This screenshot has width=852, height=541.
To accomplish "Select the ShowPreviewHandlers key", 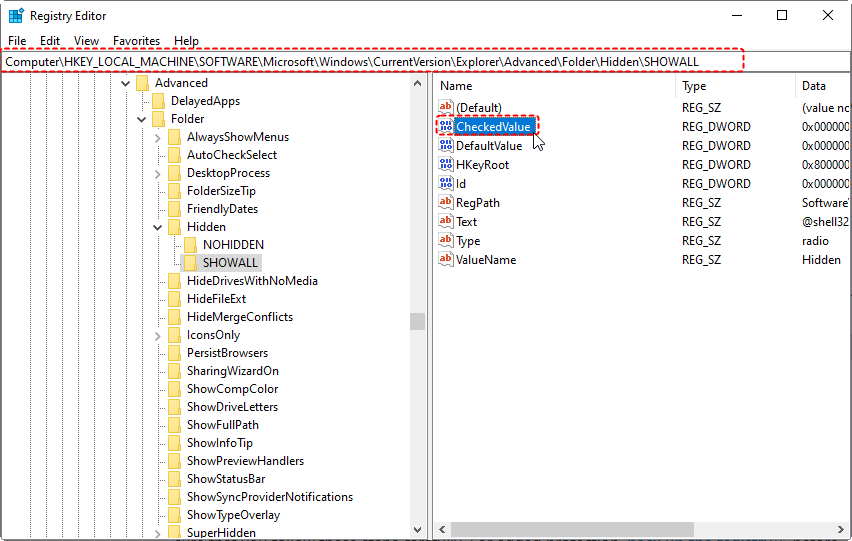I will coord(245,461).
